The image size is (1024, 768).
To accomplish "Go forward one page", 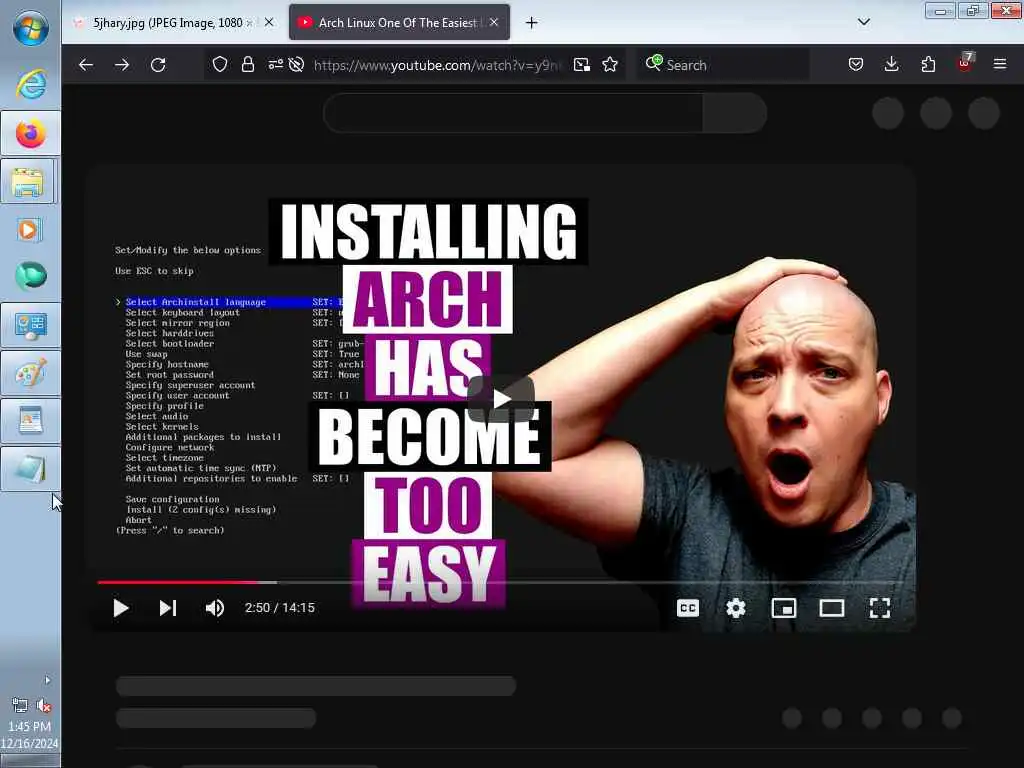I will (x=122, y=65).
